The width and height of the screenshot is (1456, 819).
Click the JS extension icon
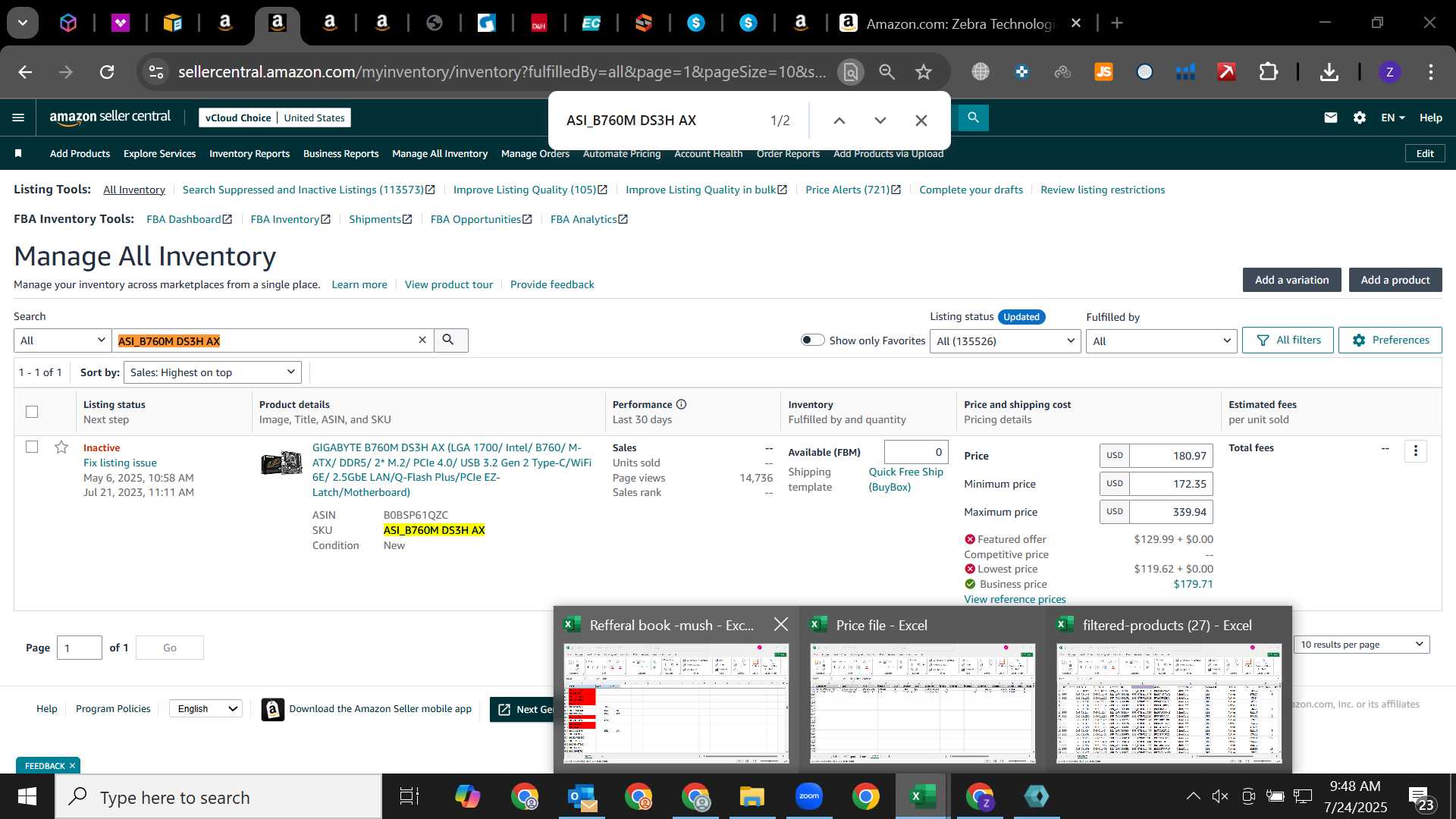[1103, 72]
